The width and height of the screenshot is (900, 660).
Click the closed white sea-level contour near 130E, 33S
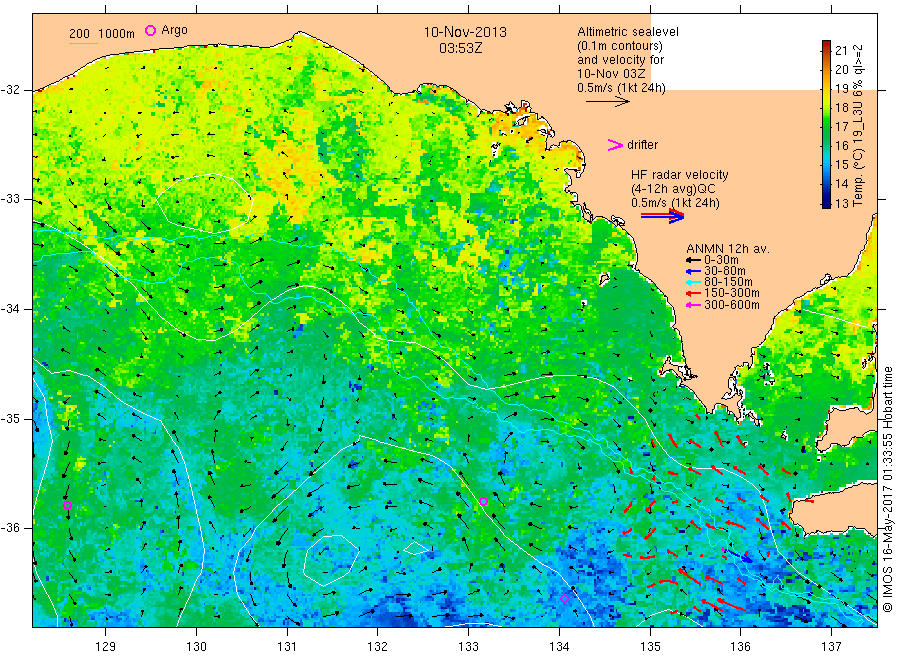[205, 203]
